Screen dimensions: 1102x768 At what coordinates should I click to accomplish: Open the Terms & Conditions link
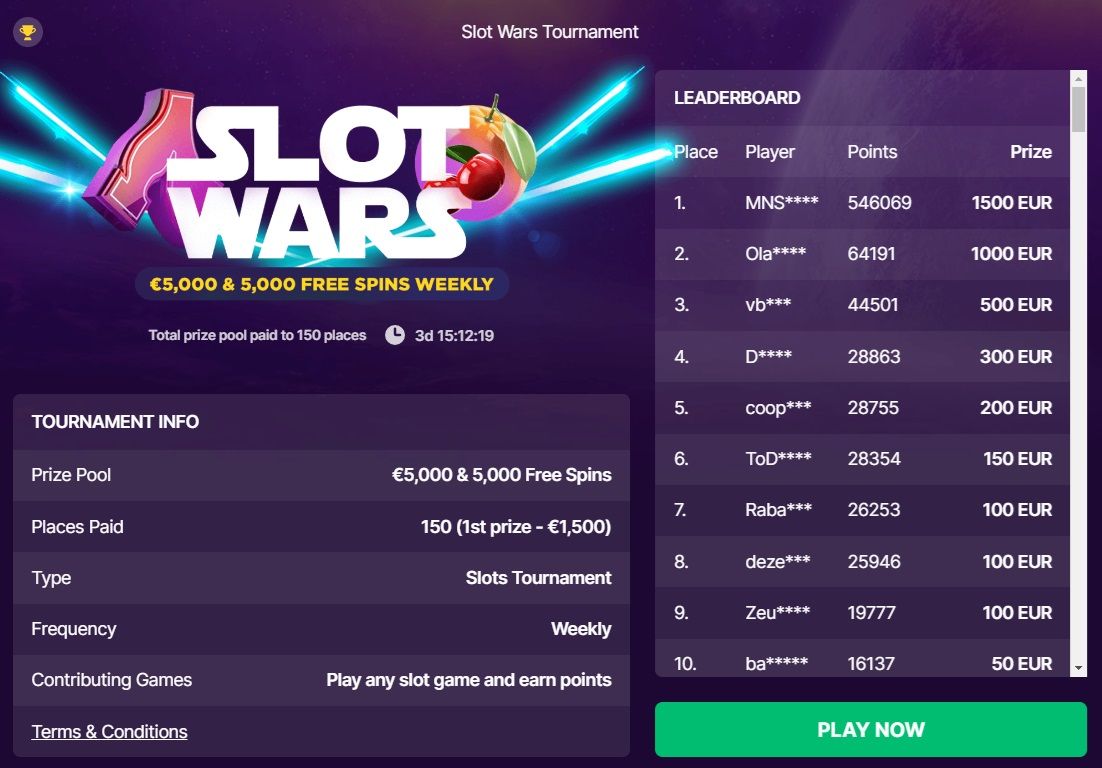click(x=109, y=732)
